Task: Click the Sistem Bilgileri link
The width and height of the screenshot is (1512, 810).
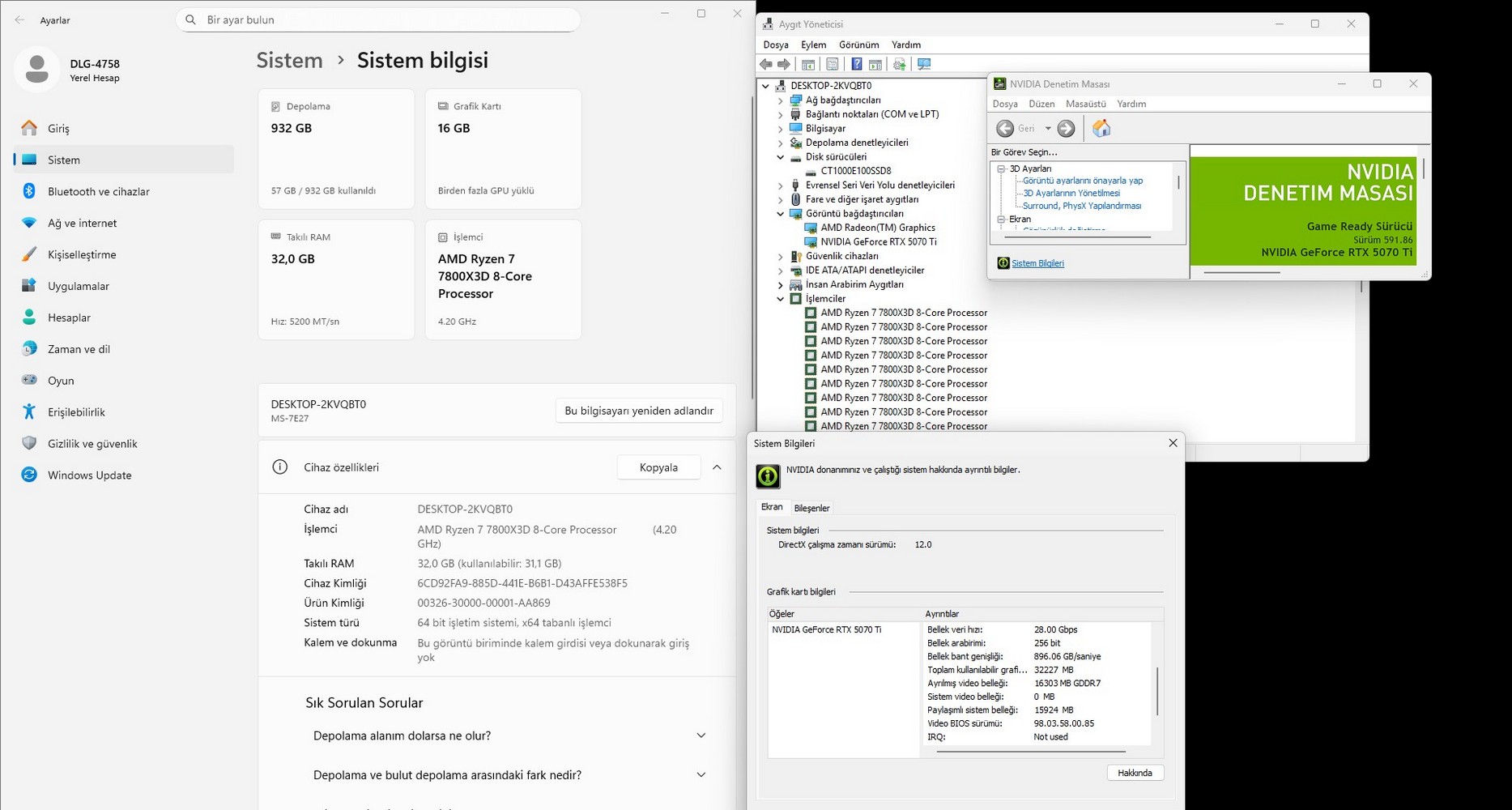Action: [x=1037, y=263]
